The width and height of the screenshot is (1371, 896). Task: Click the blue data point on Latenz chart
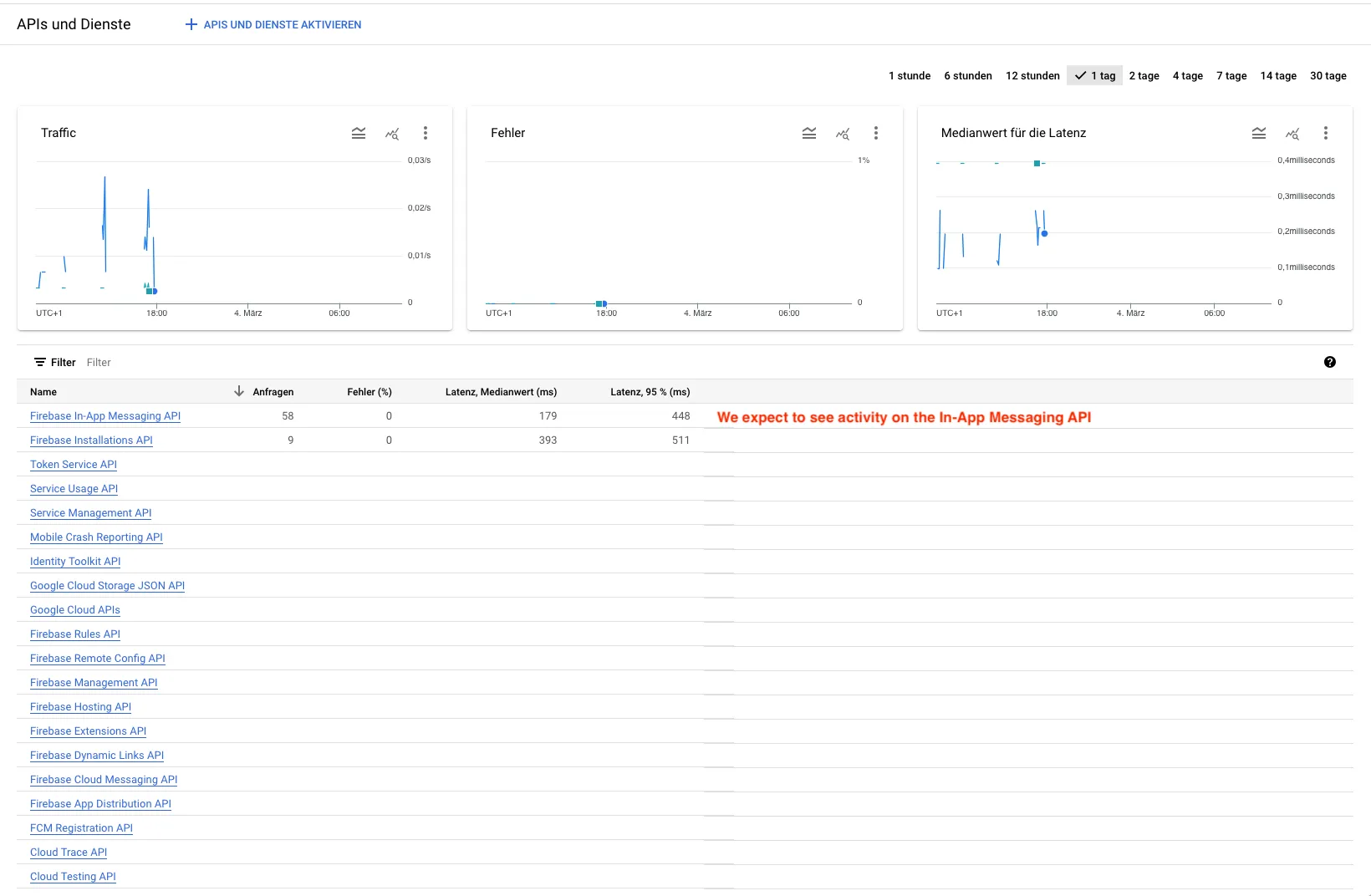[1044, 233]
